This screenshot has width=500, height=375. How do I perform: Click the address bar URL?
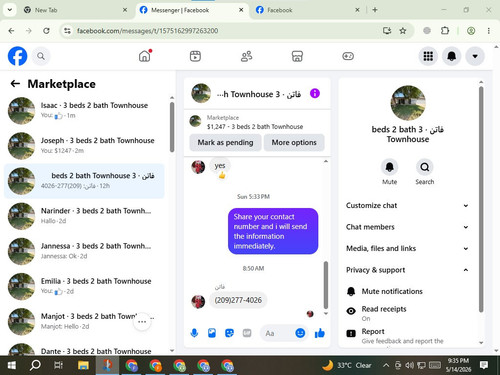tap(147, 31)
